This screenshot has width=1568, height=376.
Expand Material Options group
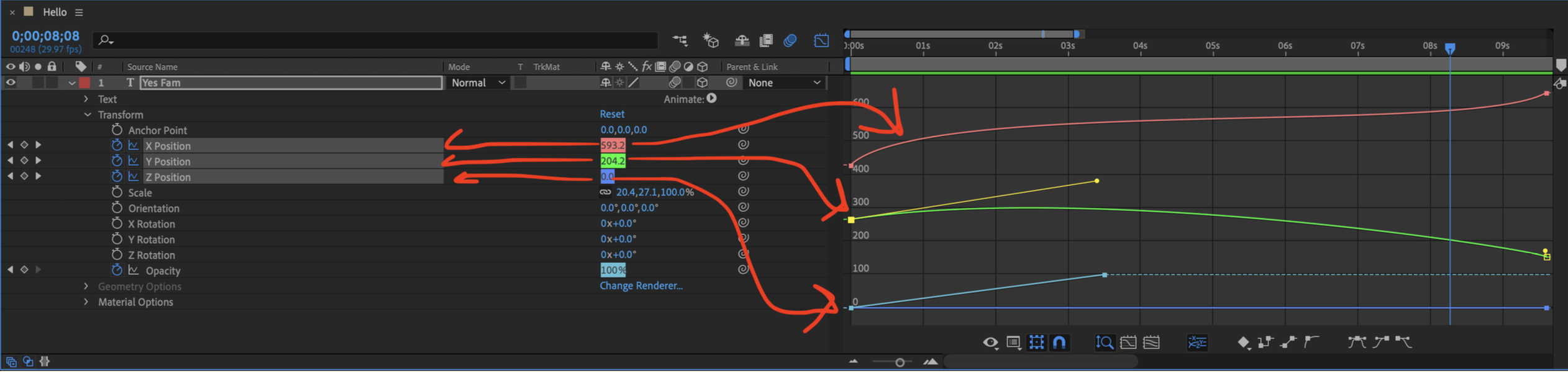point(86,302)
